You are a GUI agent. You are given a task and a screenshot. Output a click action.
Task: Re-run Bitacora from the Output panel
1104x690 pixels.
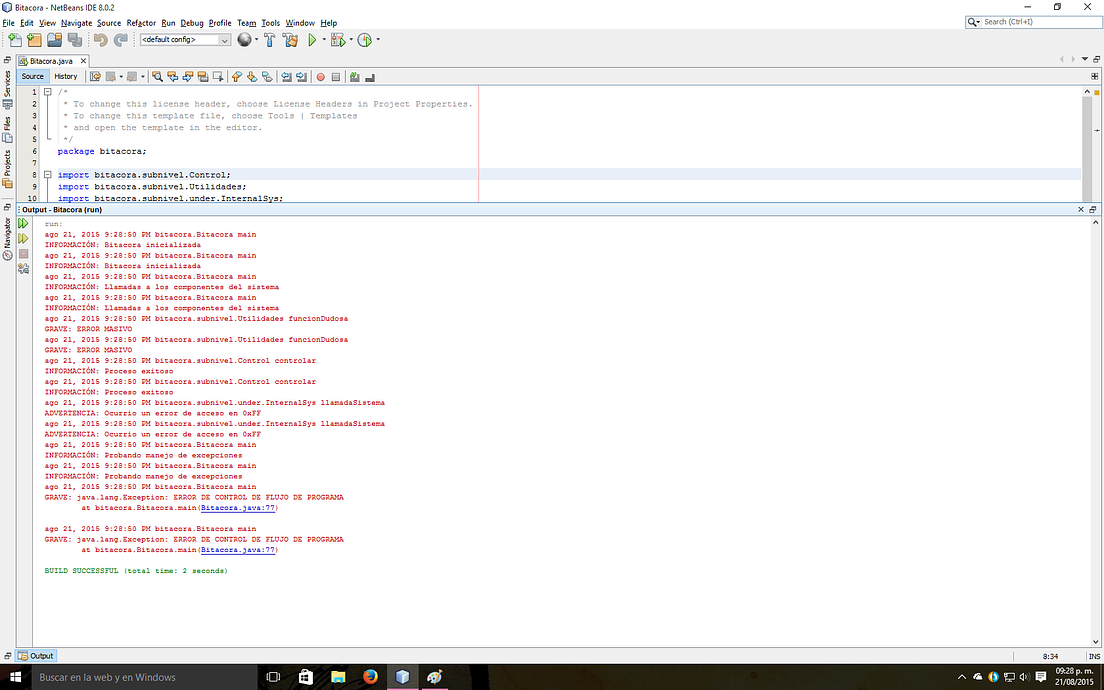tap(23, 223)
